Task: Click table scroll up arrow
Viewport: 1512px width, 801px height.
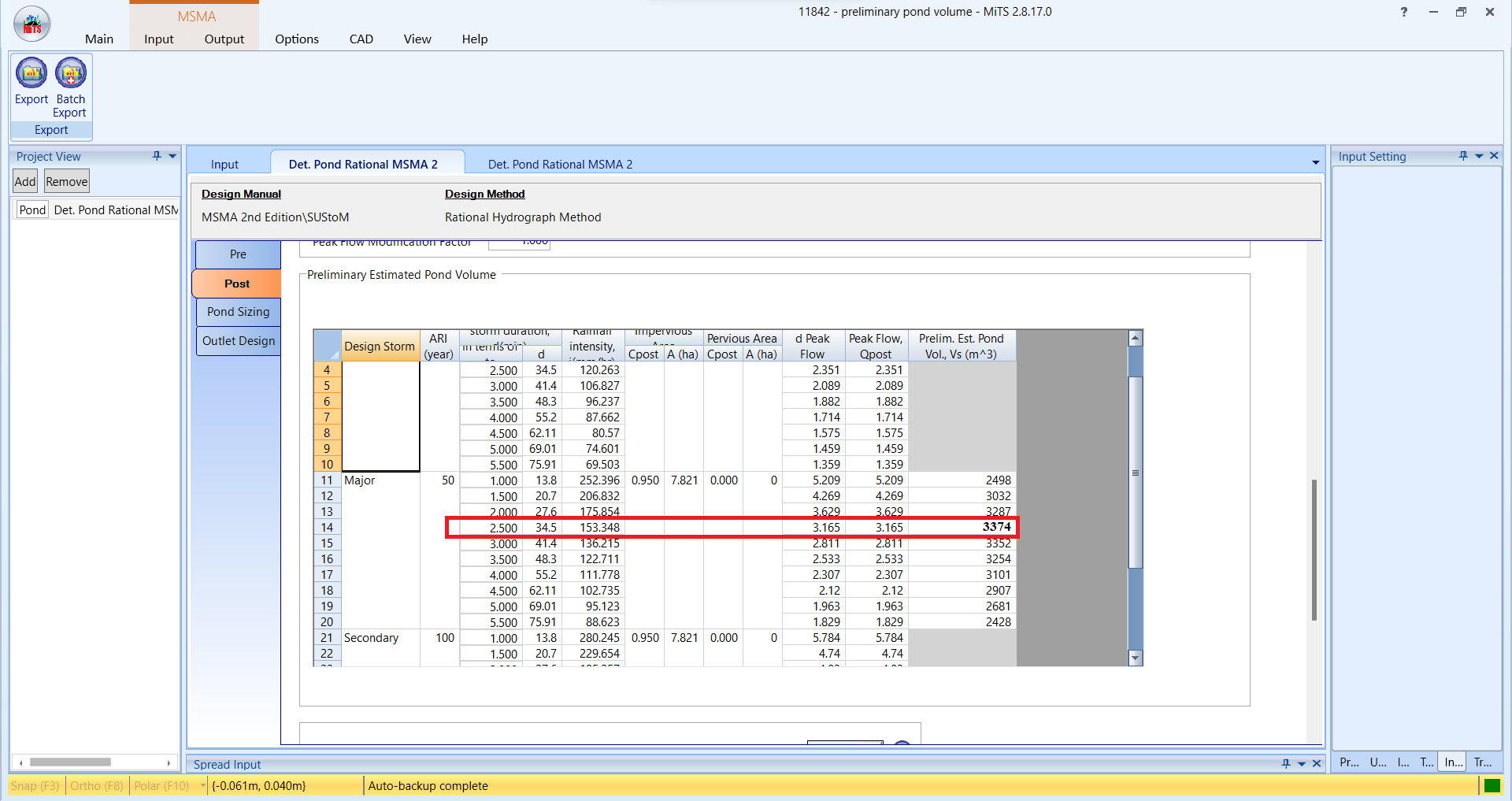Action: 1135,339
